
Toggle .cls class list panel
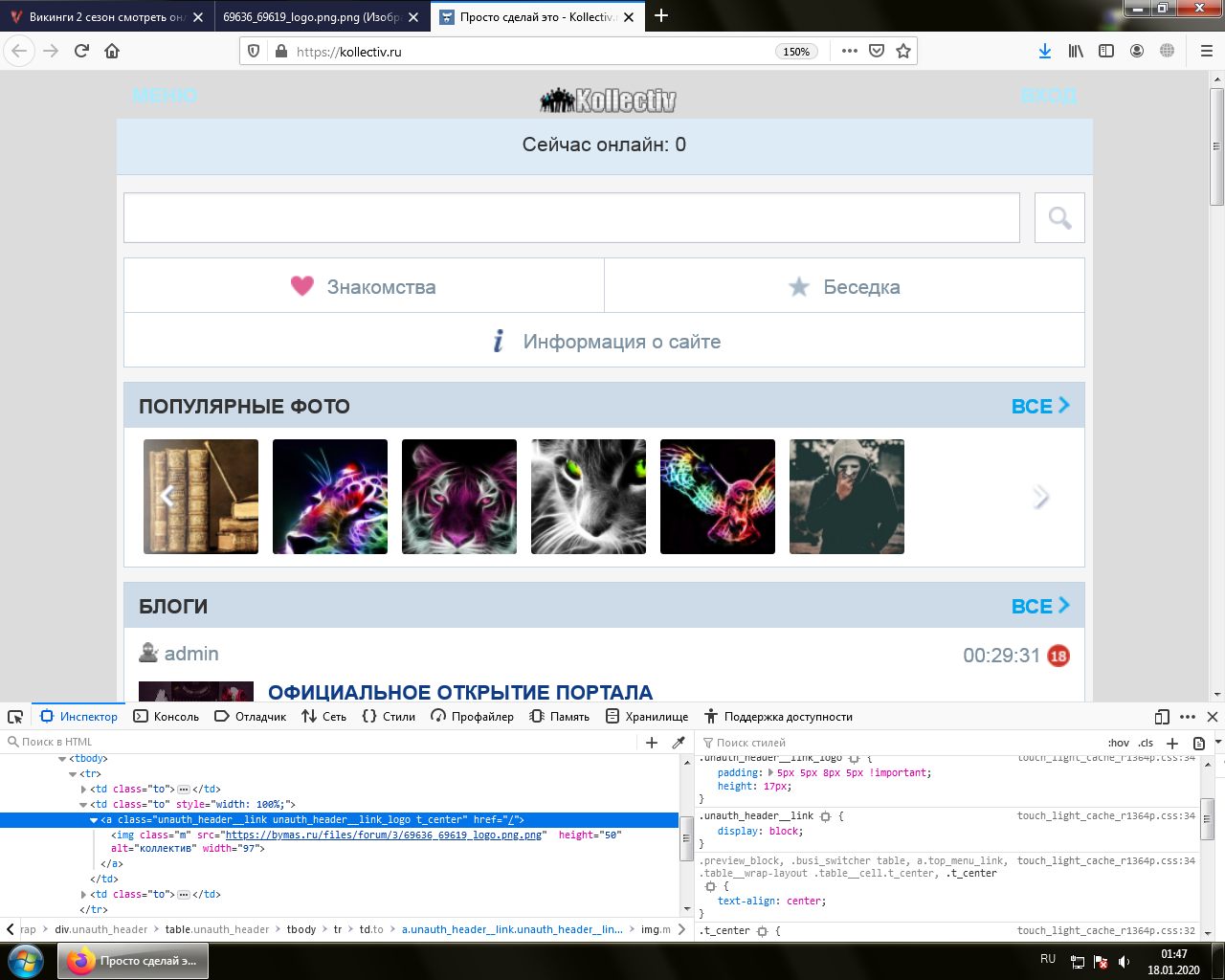point(1146,743)
